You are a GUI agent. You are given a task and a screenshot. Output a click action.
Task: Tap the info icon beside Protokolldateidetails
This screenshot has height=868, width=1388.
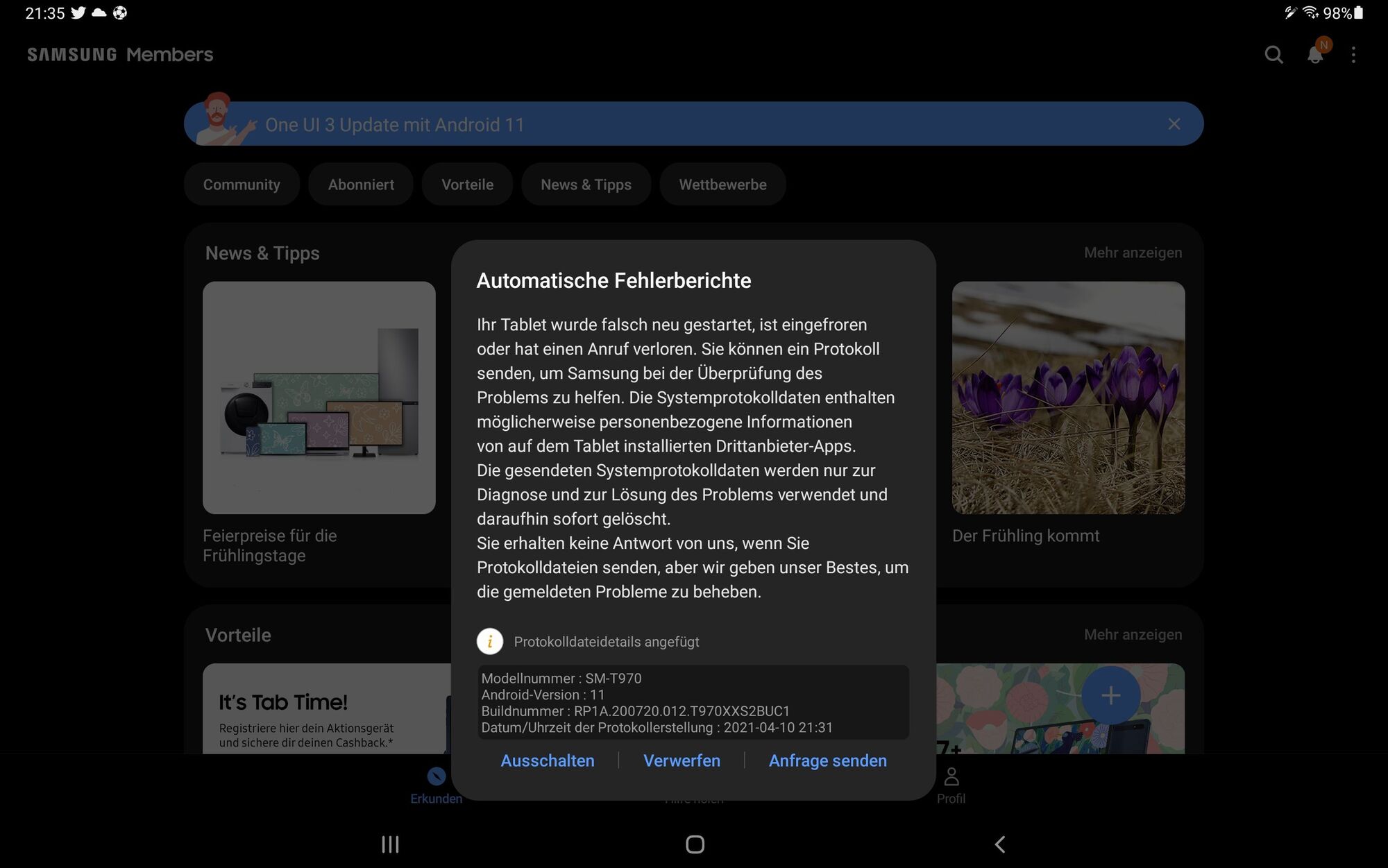490,642
